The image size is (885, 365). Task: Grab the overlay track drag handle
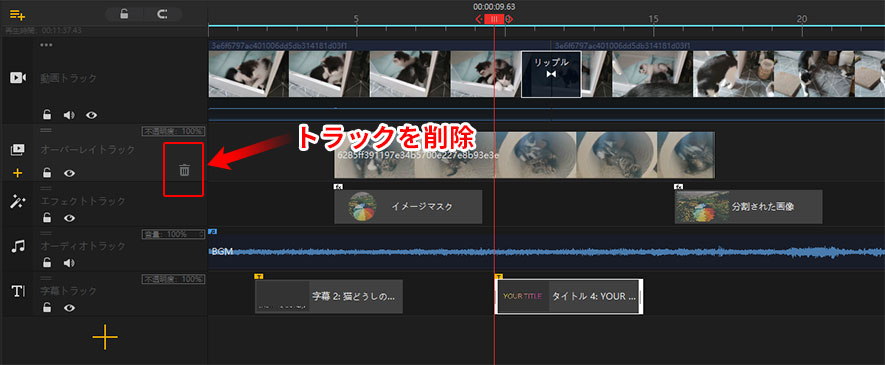46,129
